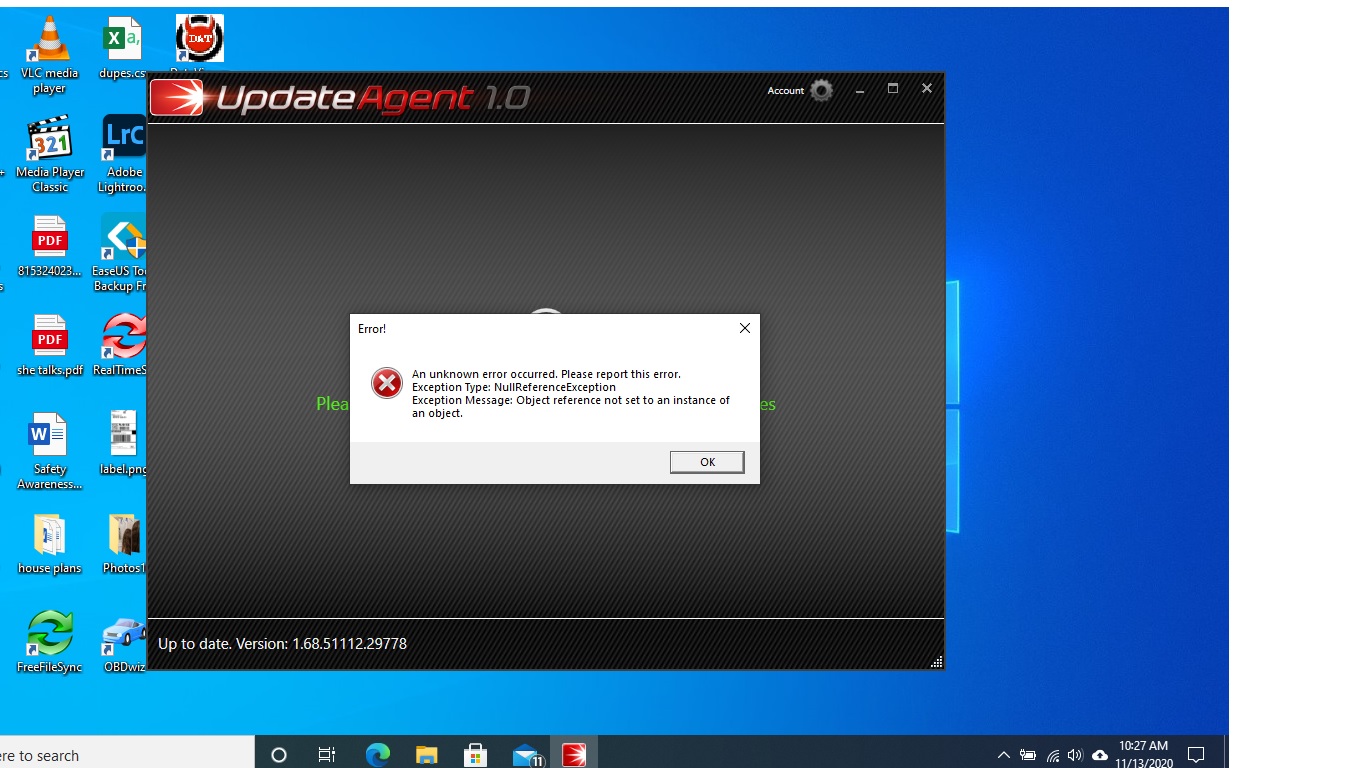Select the Photos folder desktop icon

pos(124,545)
